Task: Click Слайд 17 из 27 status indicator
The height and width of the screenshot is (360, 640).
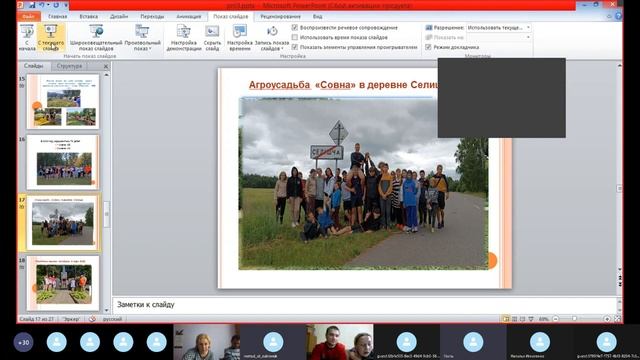Action: 36,319
